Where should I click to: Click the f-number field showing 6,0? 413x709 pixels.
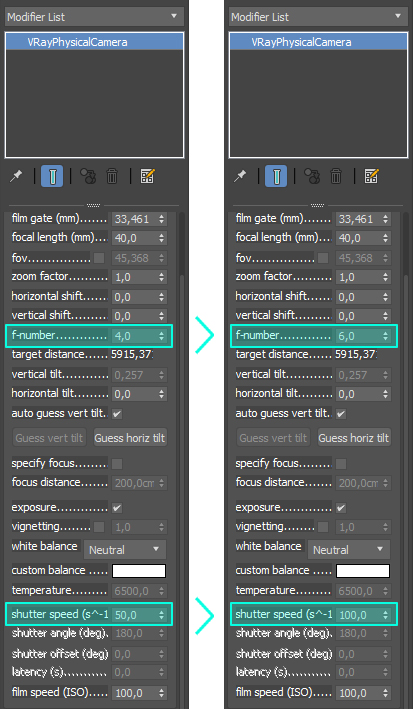tap(363, 336)
